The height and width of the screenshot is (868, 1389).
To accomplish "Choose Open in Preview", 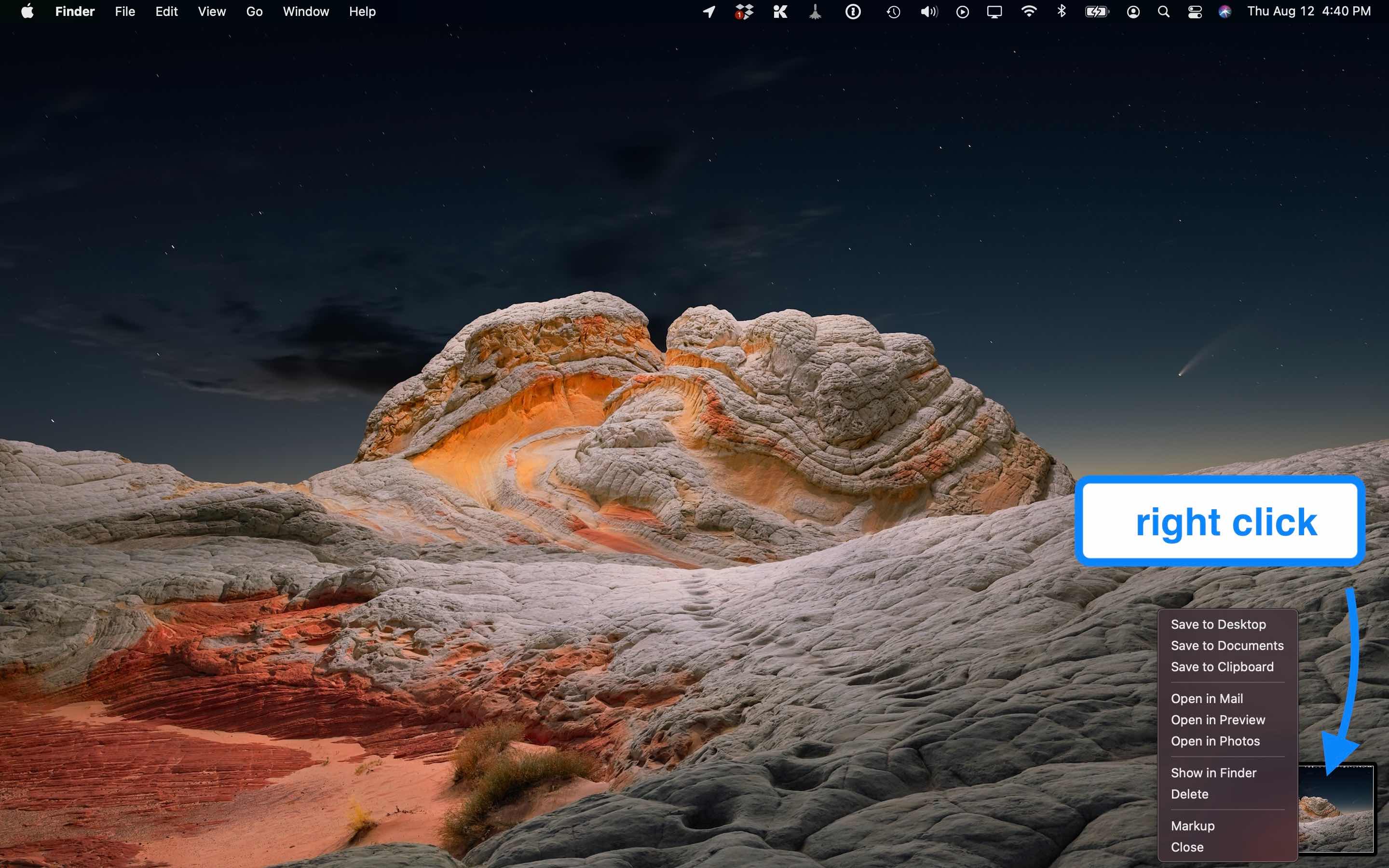I will [1218, 719].
